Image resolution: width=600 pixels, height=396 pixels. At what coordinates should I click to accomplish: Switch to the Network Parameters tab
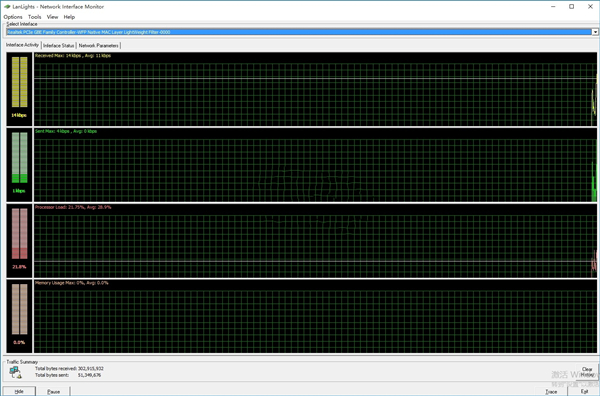pos(99,46)
